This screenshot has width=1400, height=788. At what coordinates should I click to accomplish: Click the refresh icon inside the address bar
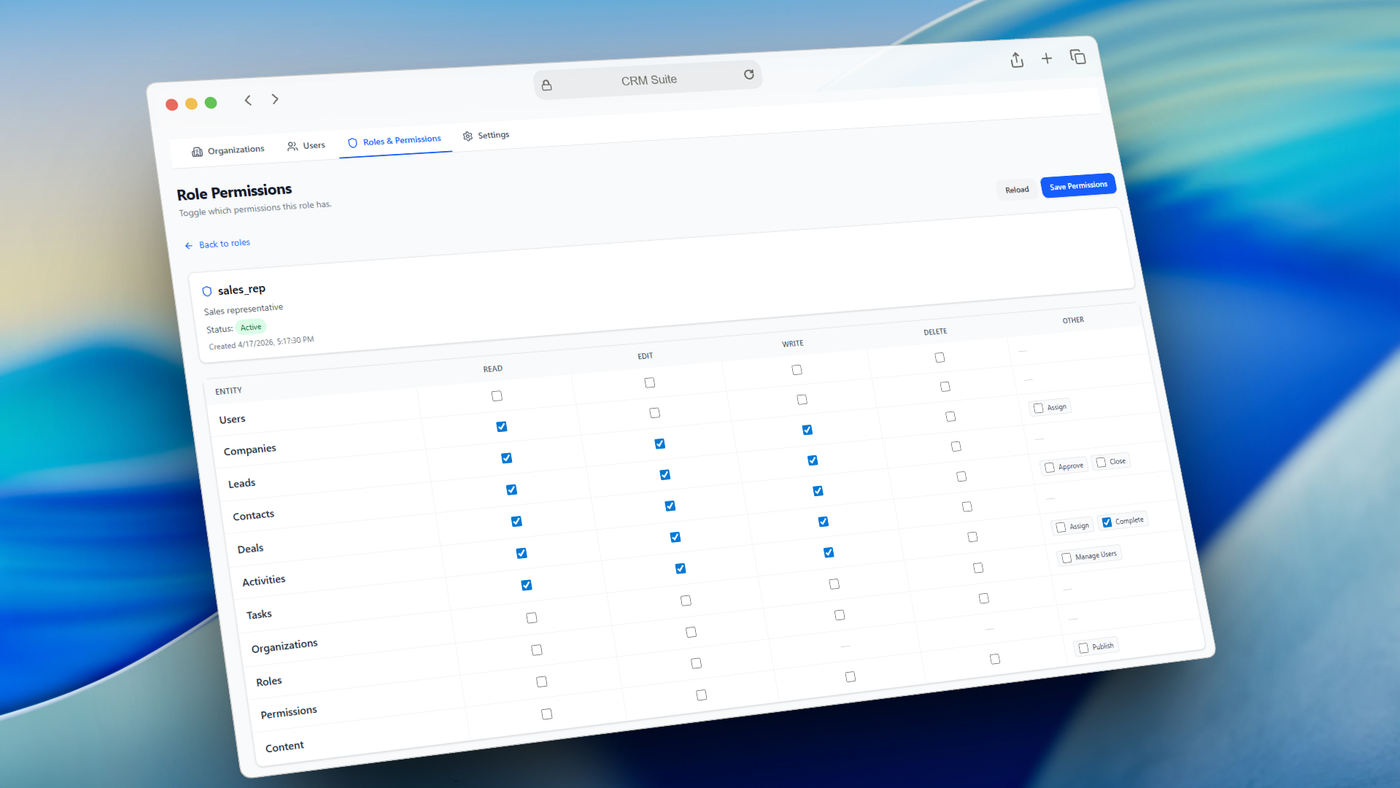click(749, 74)
